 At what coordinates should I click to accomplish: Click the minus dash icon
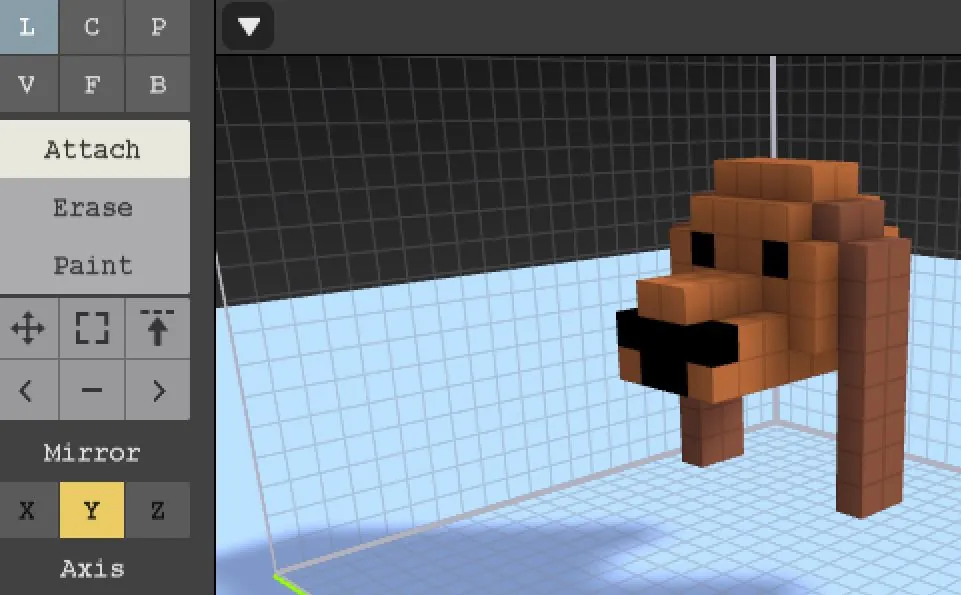pyautogui.click(x=92, y=390)
